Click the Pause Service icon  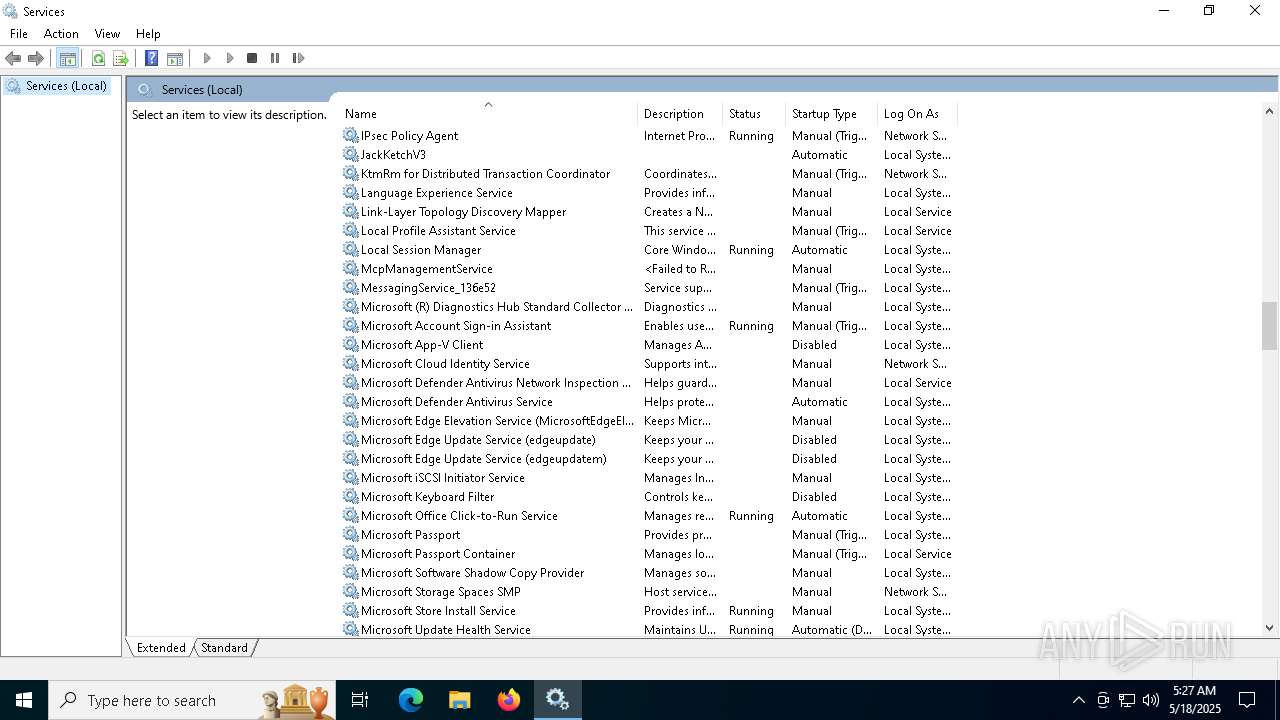click(x=275, y=58)
